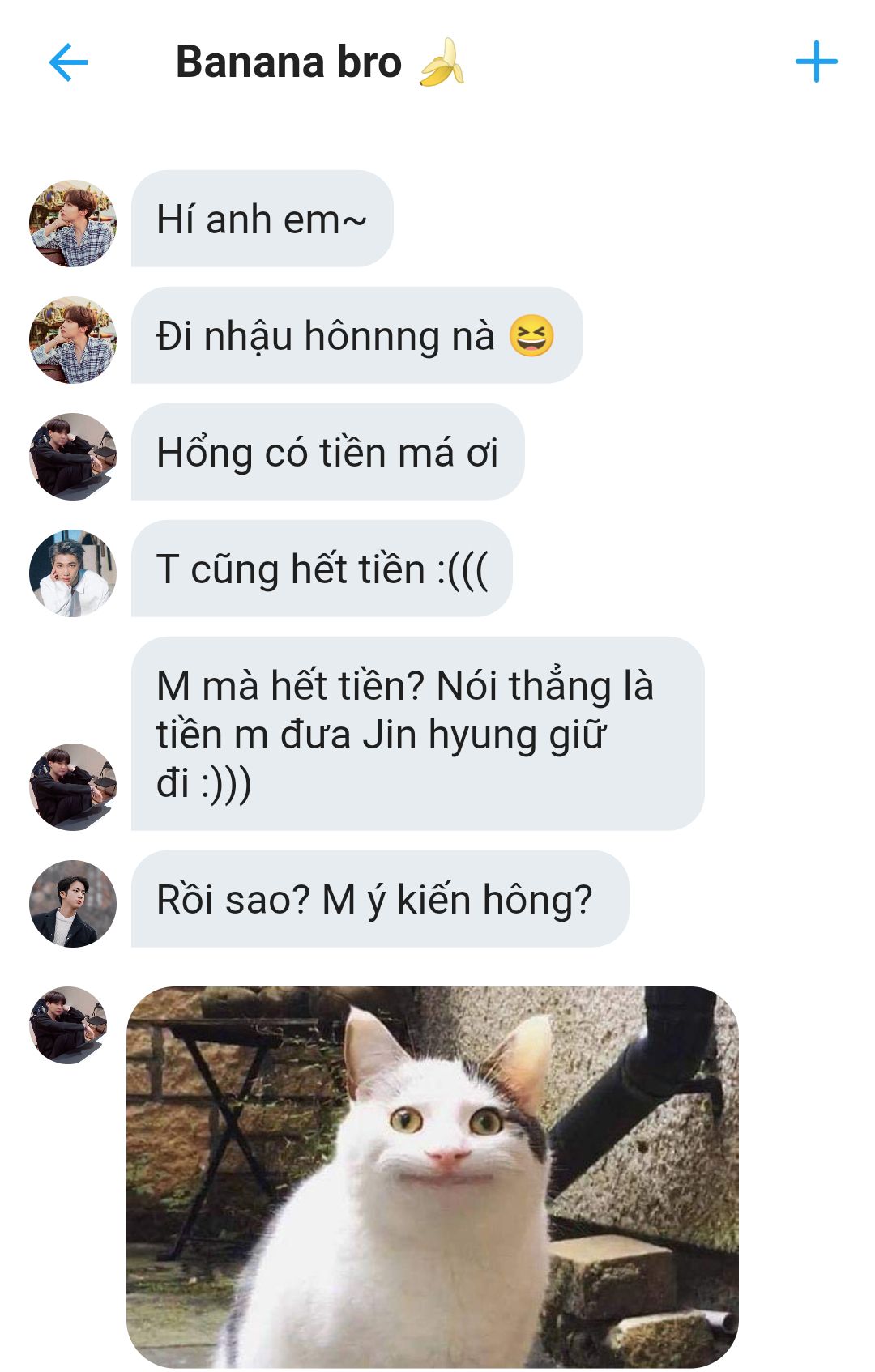The width and height of the screenshot is (875, 1372).
Task: Select the 'Rồi sao? M ý kiến hông?' bubble
Action: 380,899
